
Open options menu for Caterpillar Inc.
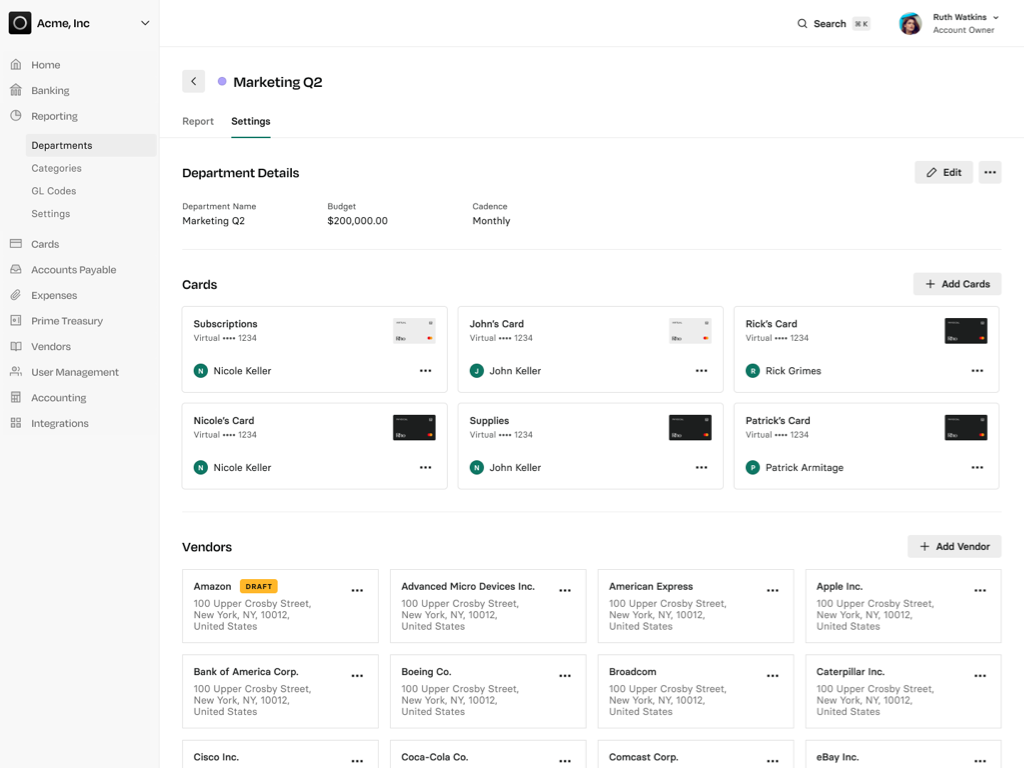[x=980, y=676]
